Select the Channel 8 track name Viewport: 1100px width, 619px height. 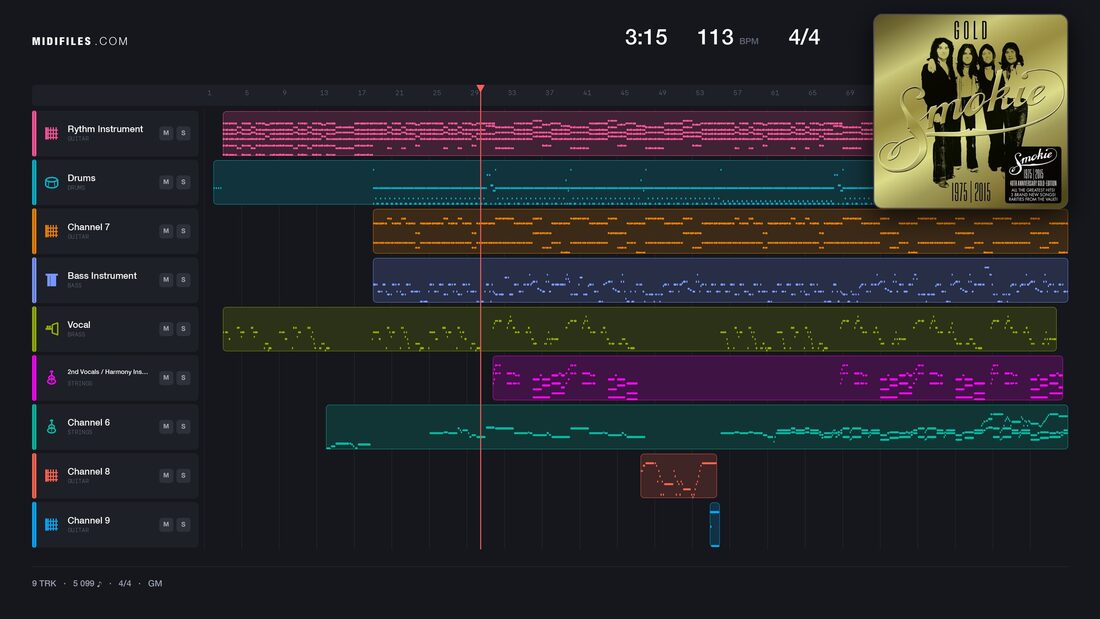pos(88,472)
